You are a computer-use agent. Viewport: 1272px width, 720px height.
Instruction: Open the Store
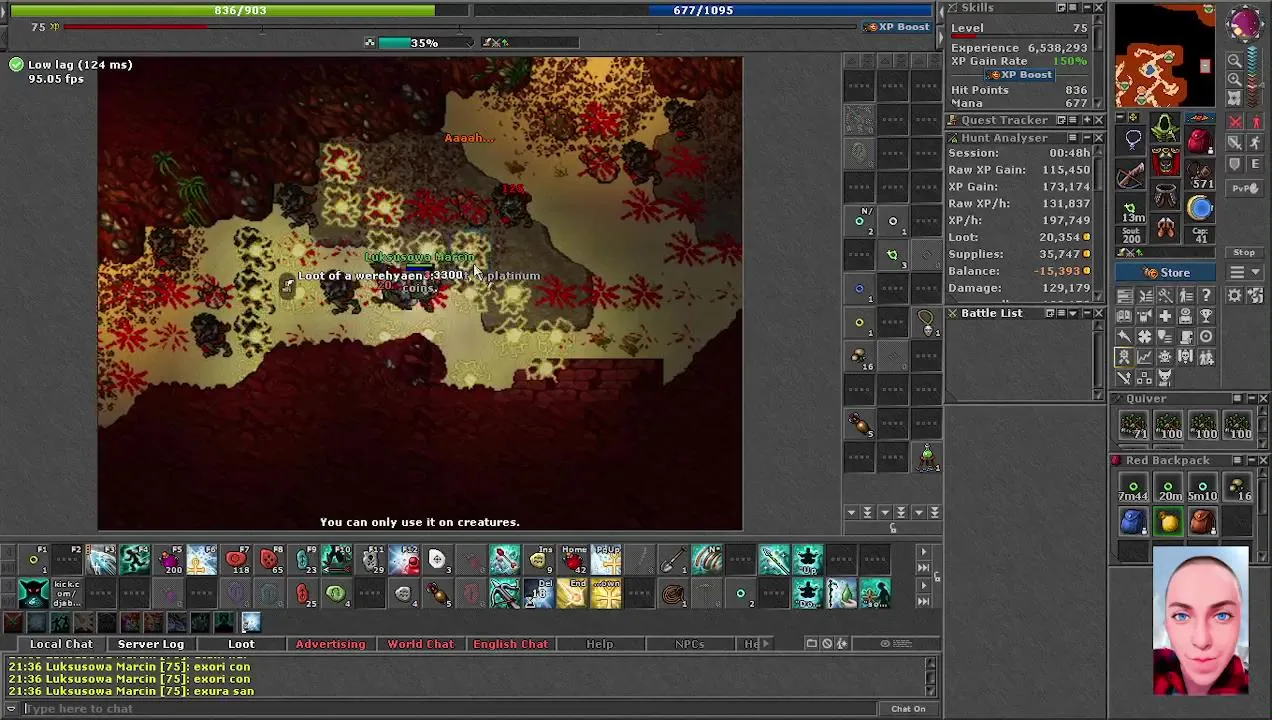pyautogui.click(x=1165, y=272)
